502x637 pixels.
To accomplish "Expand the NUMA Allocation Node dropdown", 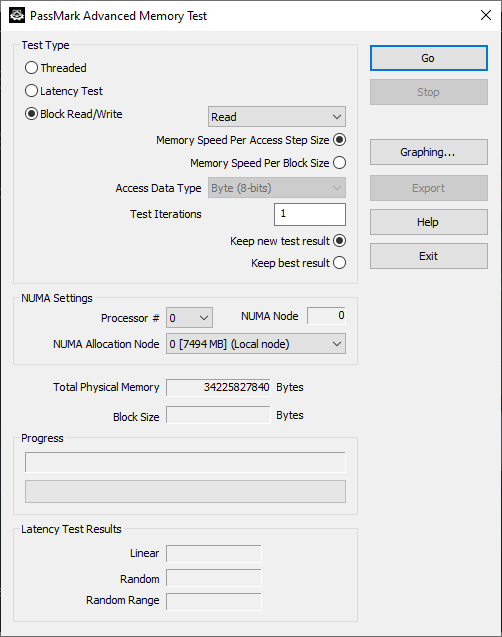I will point(255,344).
